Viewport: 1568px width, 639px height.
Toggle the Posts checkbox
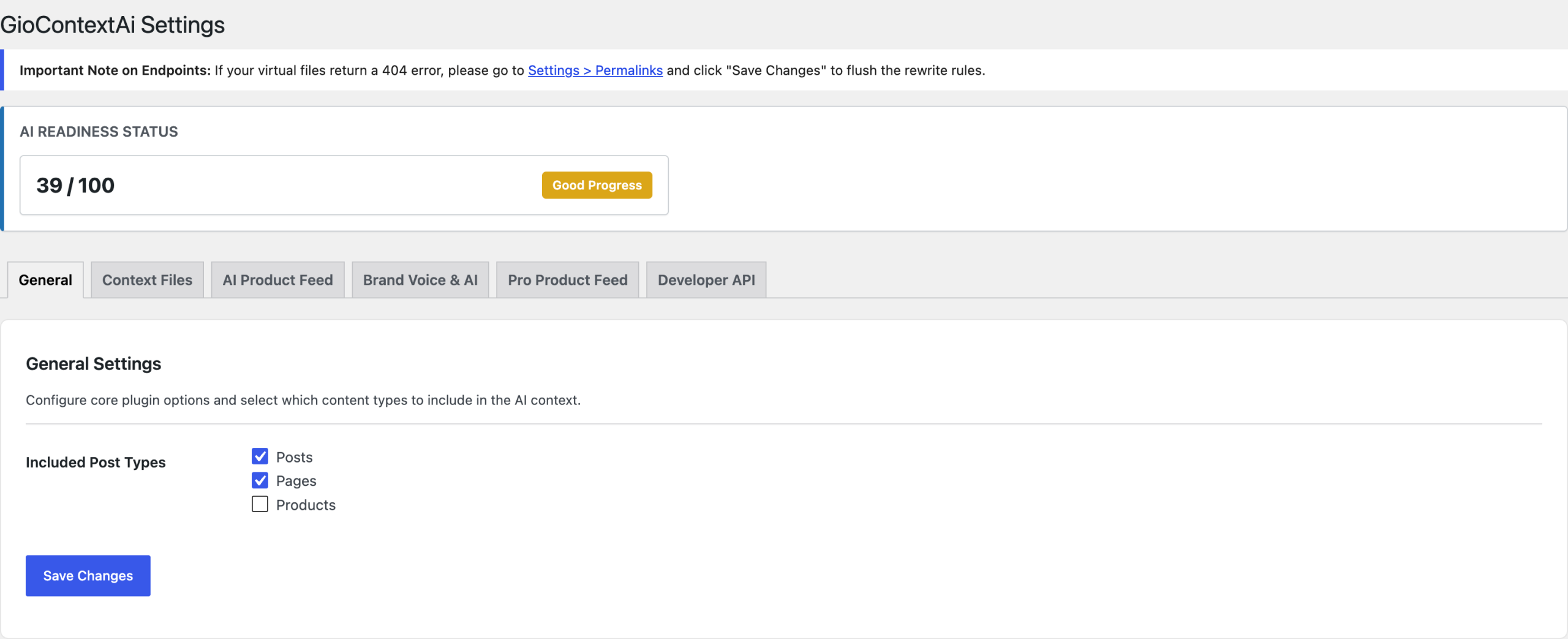tap(260, 456)
